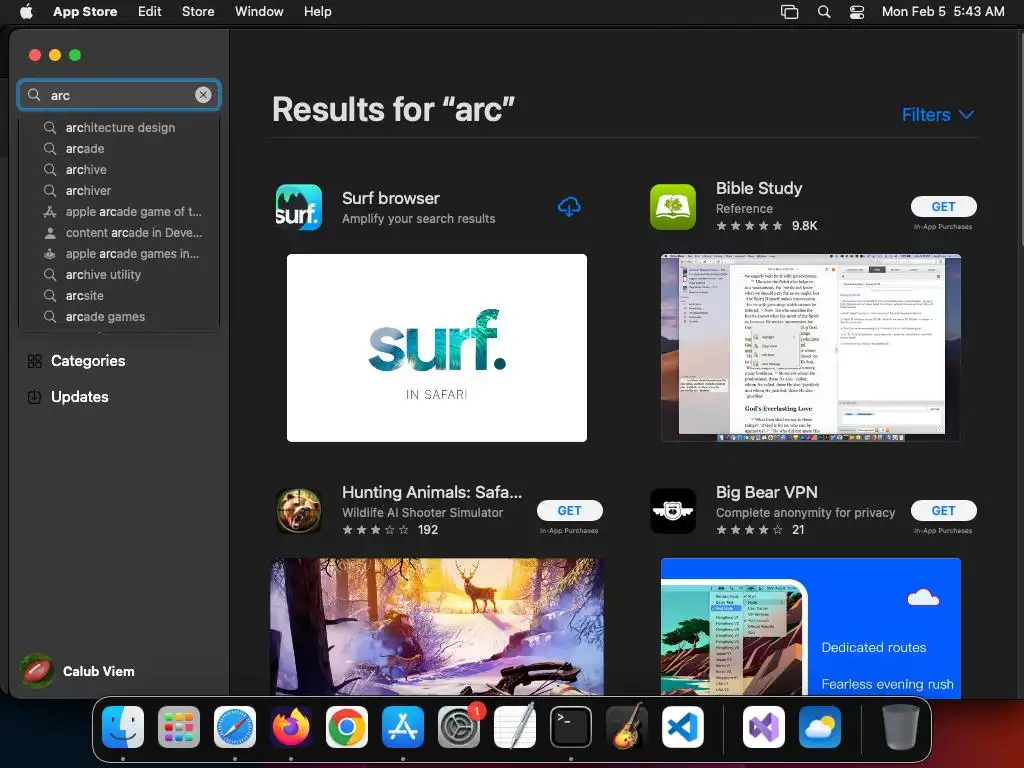Get the Hunting Animals app
This screenshot has width=1024, height=768.
569,511
